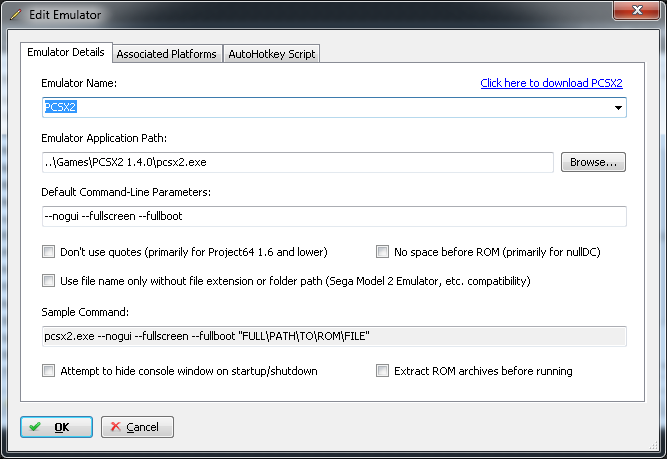Switch to the Associated Platforms tab
Screen dimensions: 667x459
pyautogui.click(x=167, y=54)
